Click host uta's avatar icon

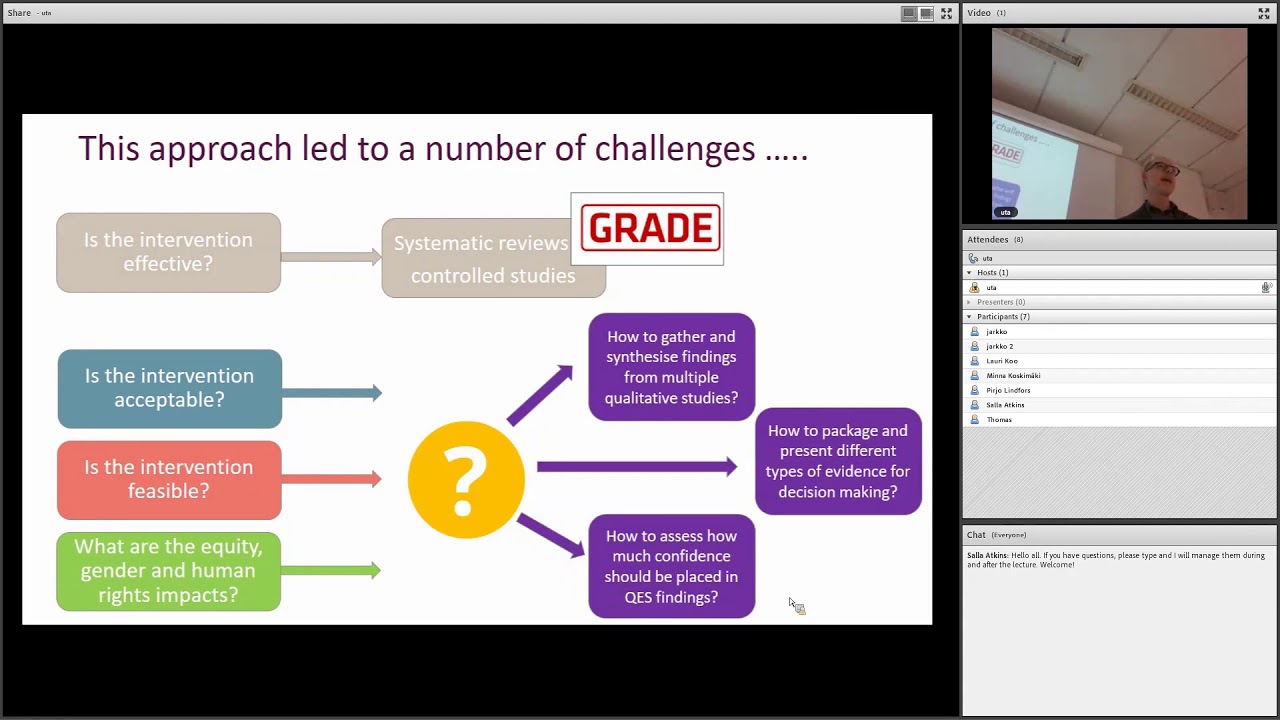pos(974,288)
